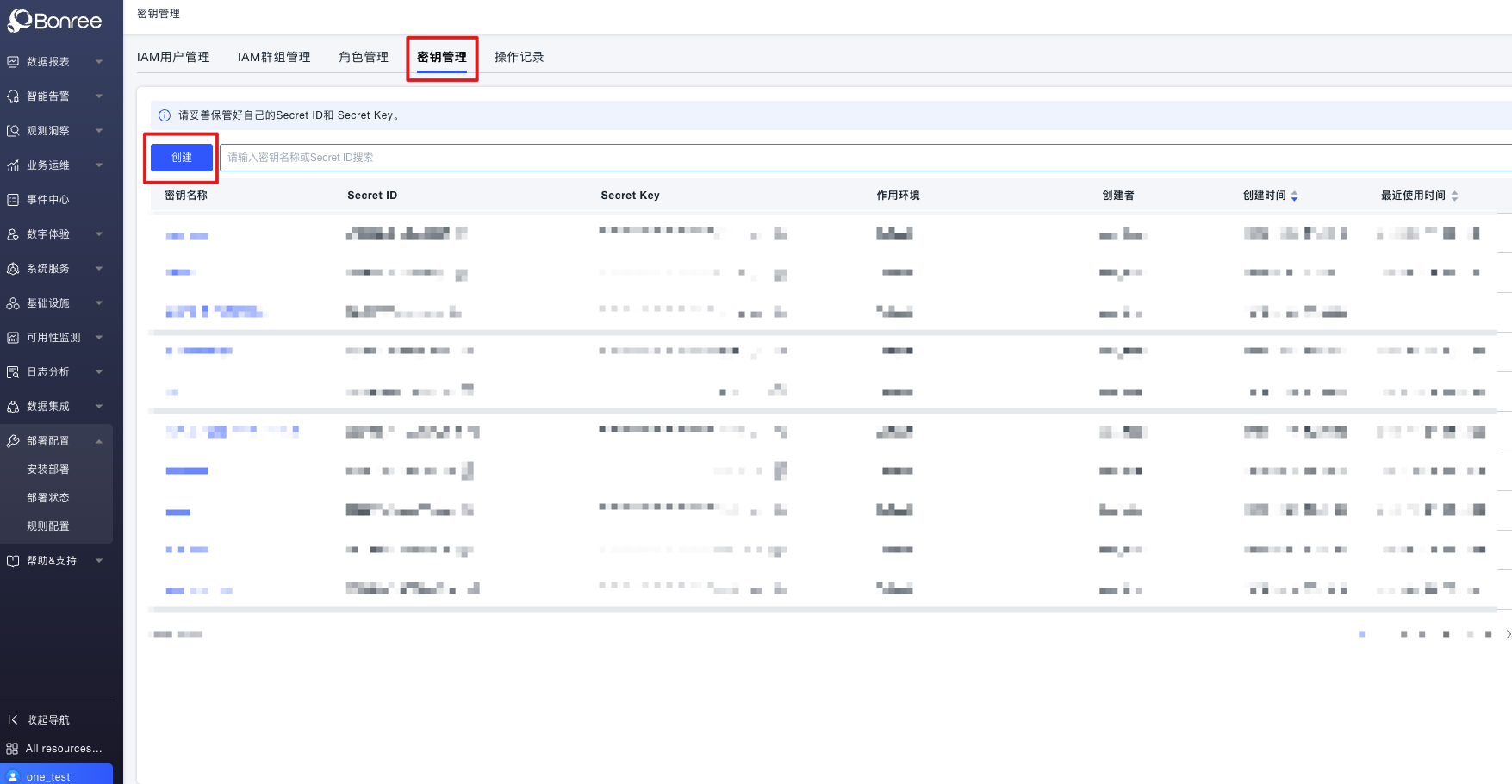Screen dimensions: 1512x784
Task: Open the 操作记录 tab
Action: click(519, 57)
